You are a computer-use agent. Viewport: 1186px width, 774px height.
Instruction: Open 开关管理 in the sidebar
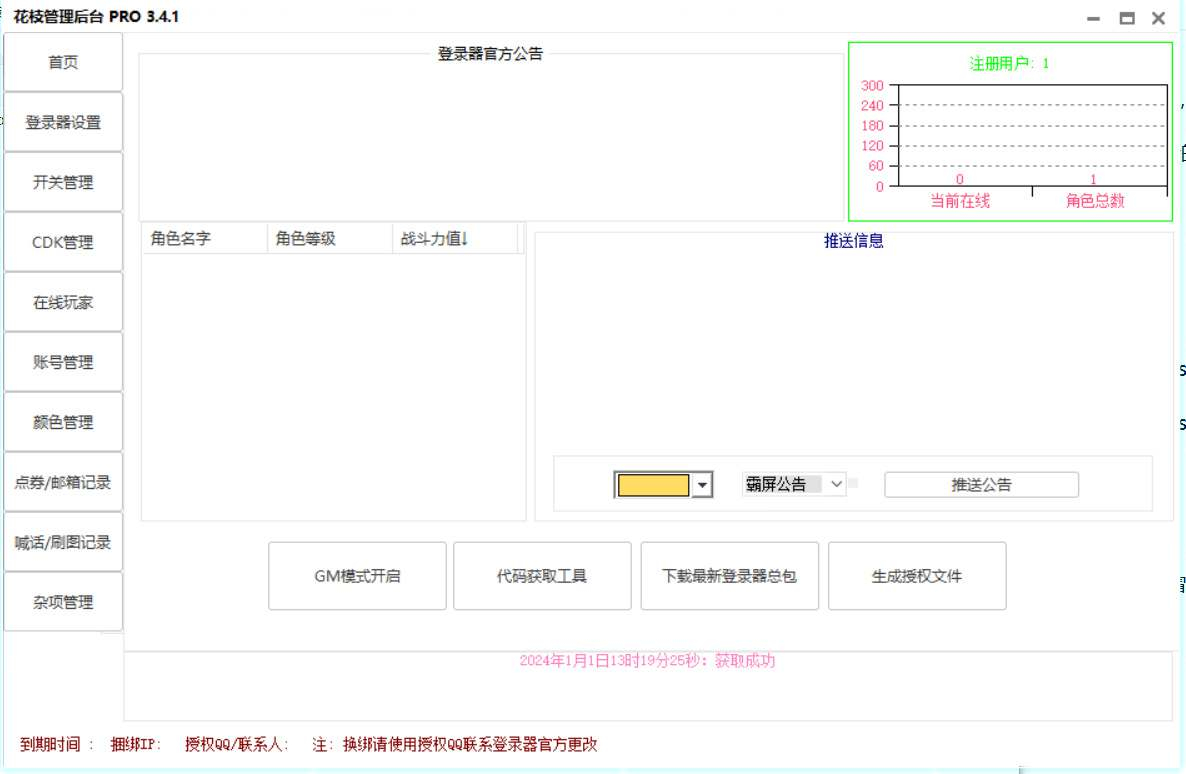(x=63, y=182)
